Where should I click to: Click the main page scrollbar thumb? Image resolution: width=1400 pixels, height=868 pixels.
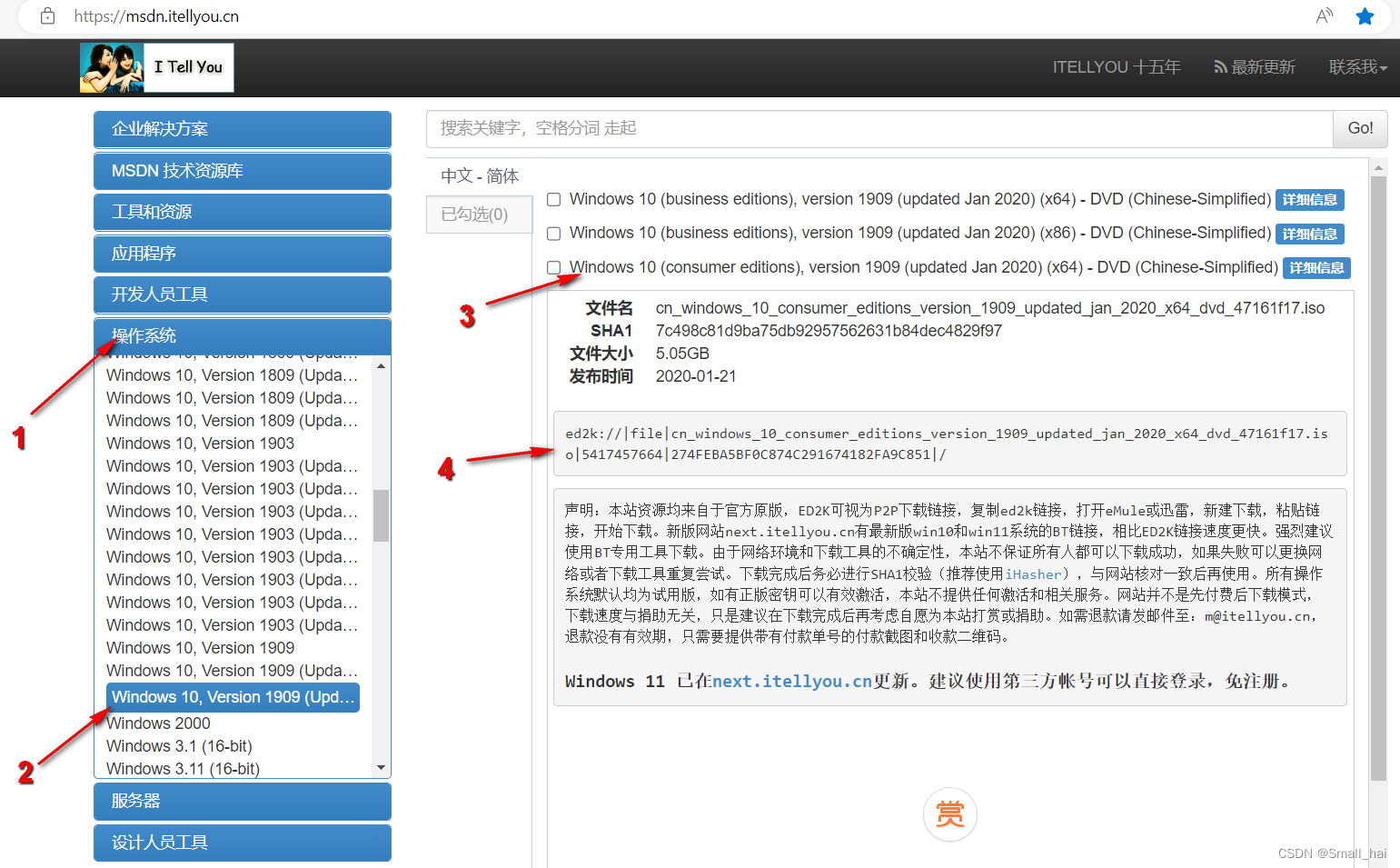pos(1378,479)
